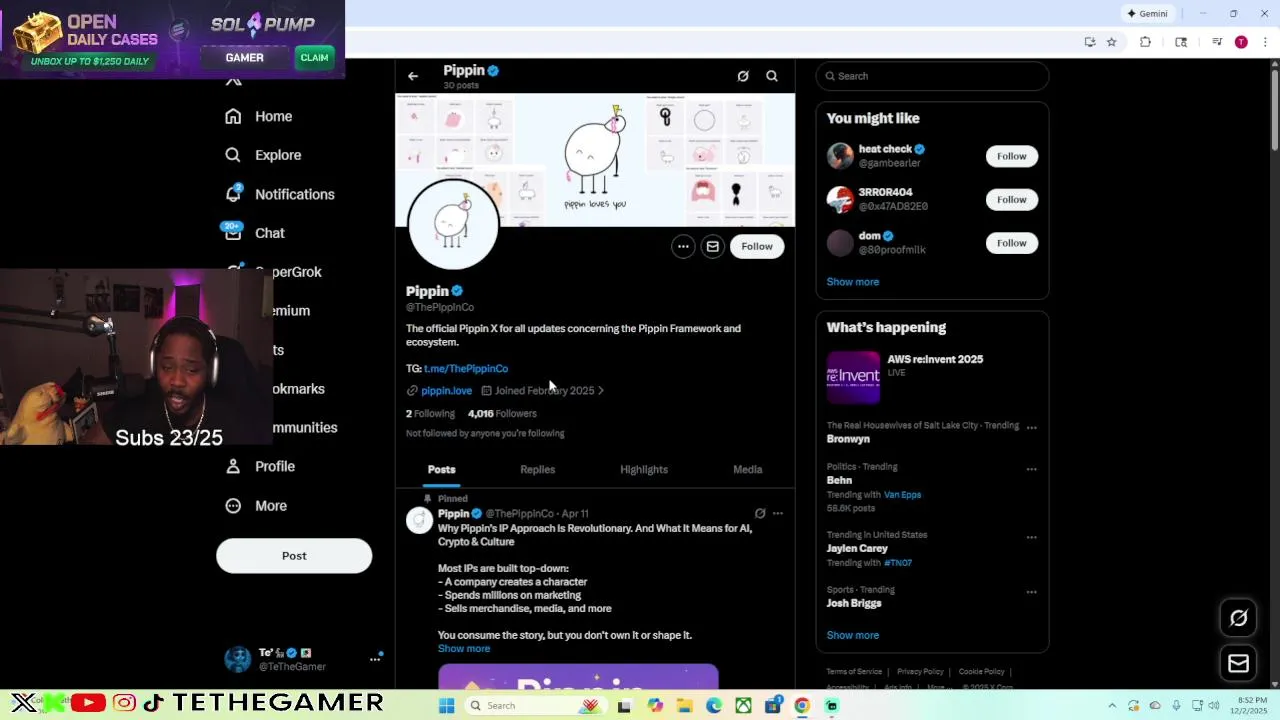Click the right sidebar Search field
The height and width of the screenshot is (720, 1280).
click(932, 76)
